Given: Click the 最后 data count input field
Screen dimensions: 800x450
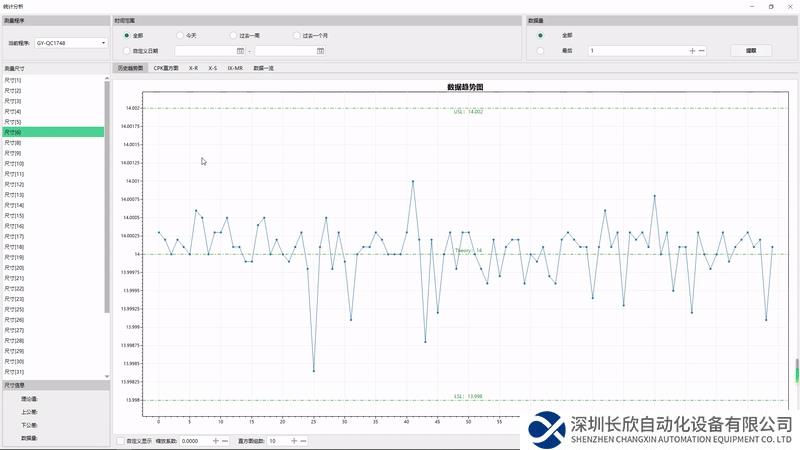Looking at the screenshot, I should click(635, 50).
